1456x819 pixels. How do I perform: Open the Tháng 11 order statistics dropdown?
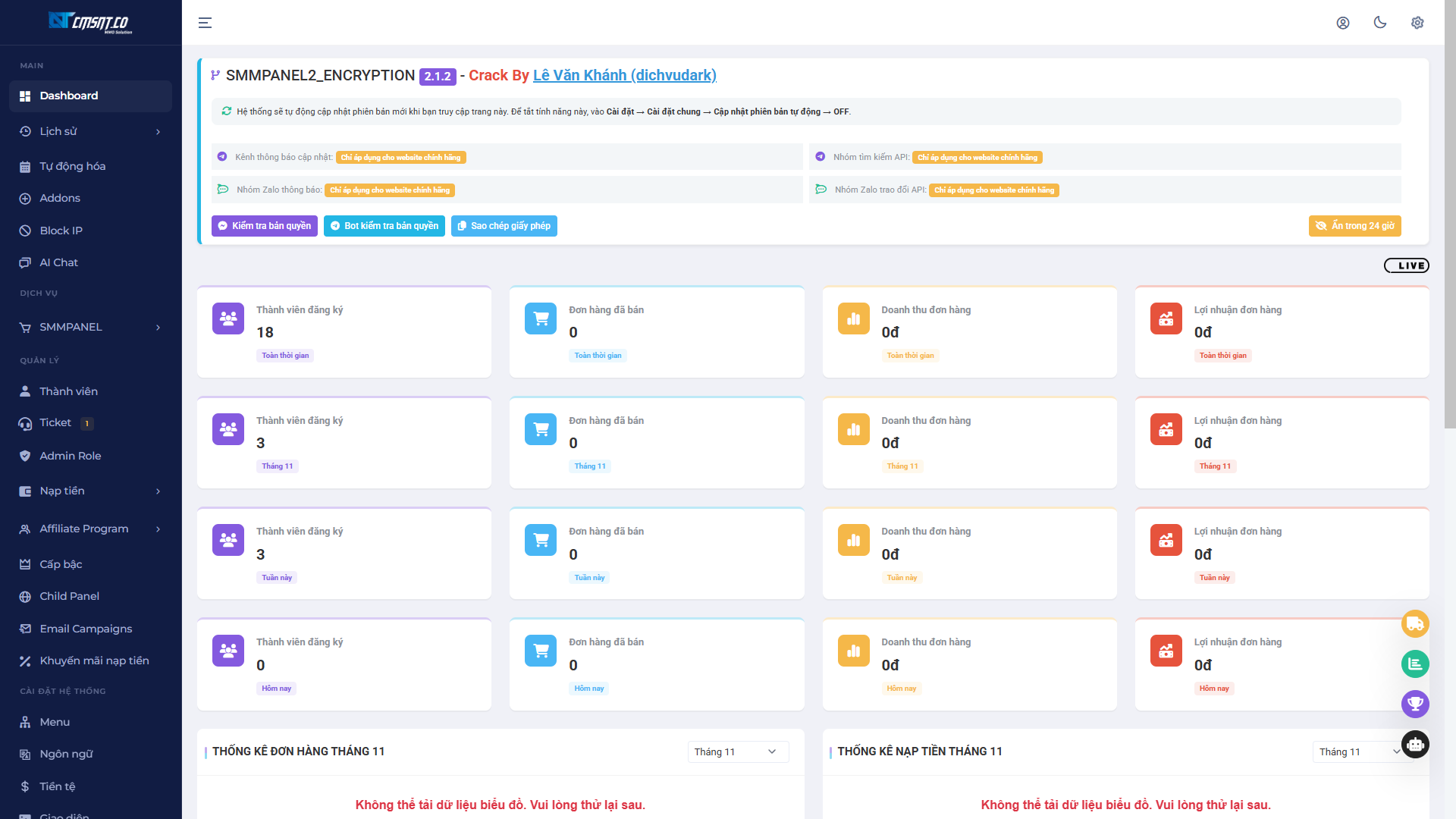tap(737, 752)
